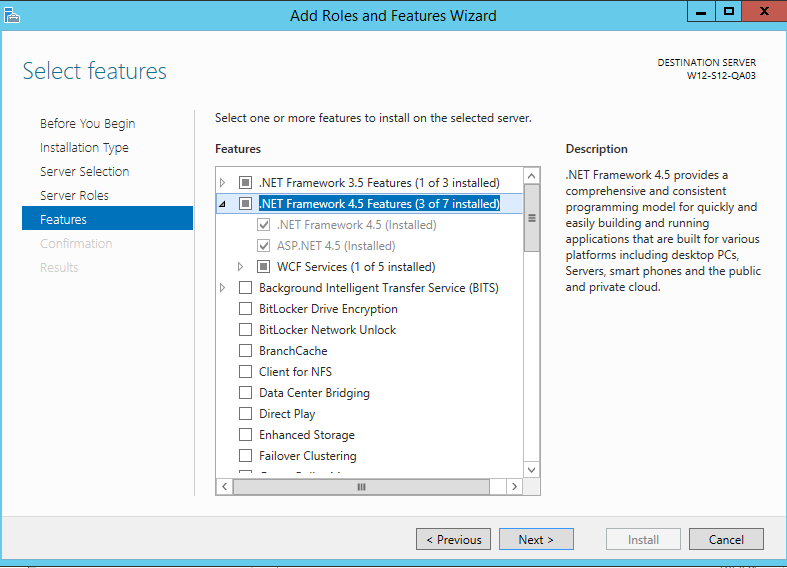
Task: Click the vertical scrollbar thumb
Action: click(x=532, y=218)
